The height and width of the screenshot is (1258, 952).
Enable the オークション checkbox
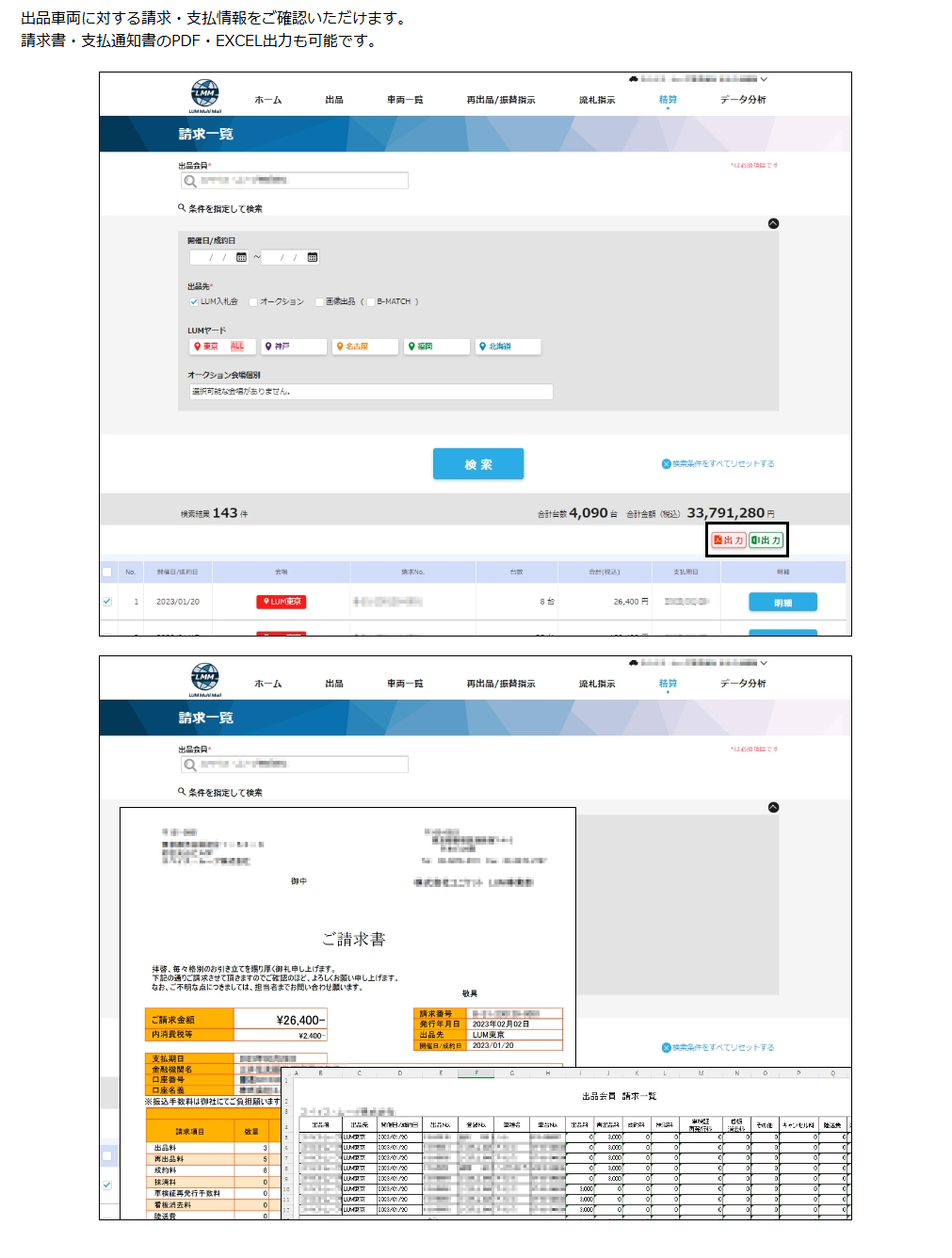(253, 302)
